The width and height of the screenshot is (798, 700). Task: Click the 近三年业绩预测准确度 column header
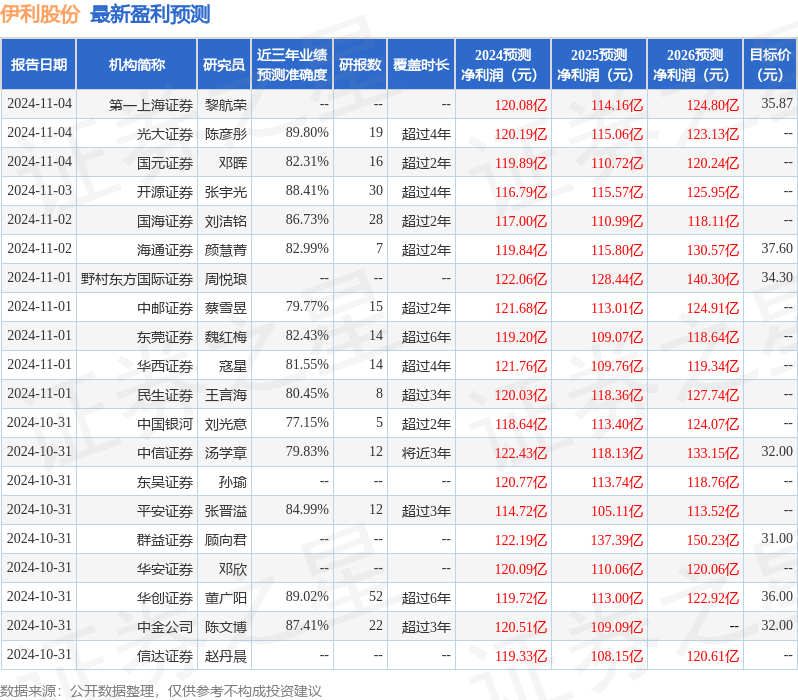click(x=292, y=65)
